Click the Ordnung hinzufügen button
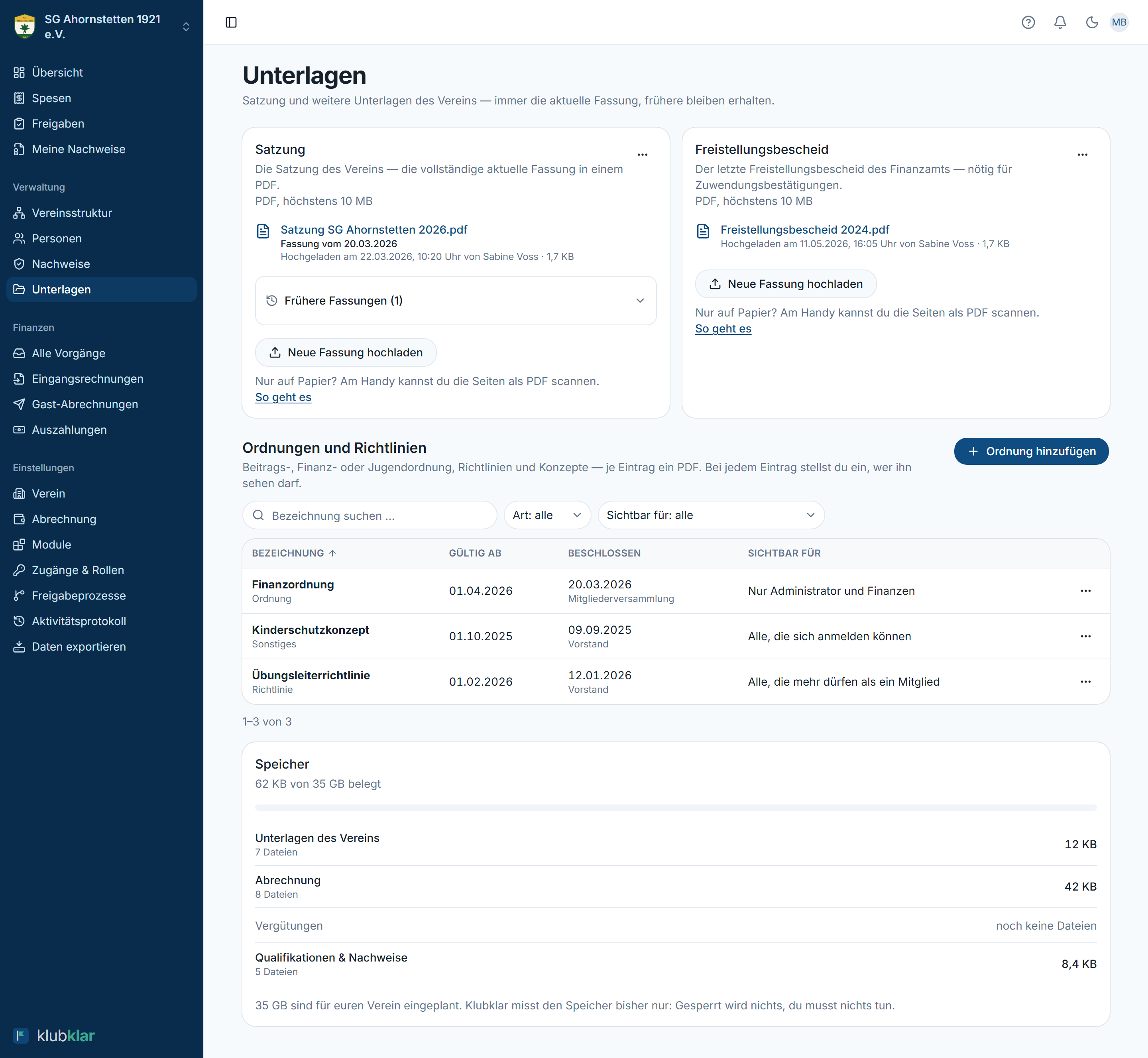 [x=1031, y=451]
